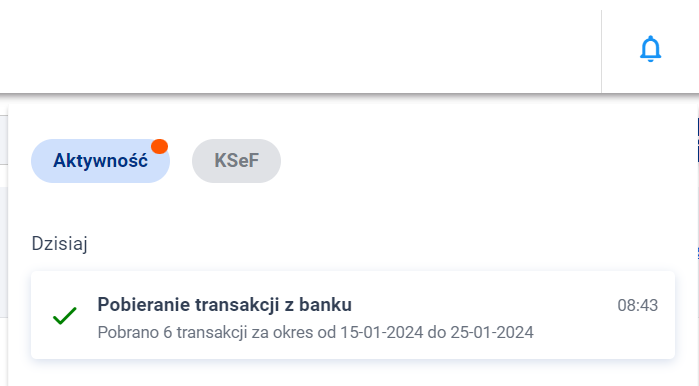This screenshot has width=699, height=386.
Task: Click the Pobrano 6 transakcji description text
Action: [315, 333]
